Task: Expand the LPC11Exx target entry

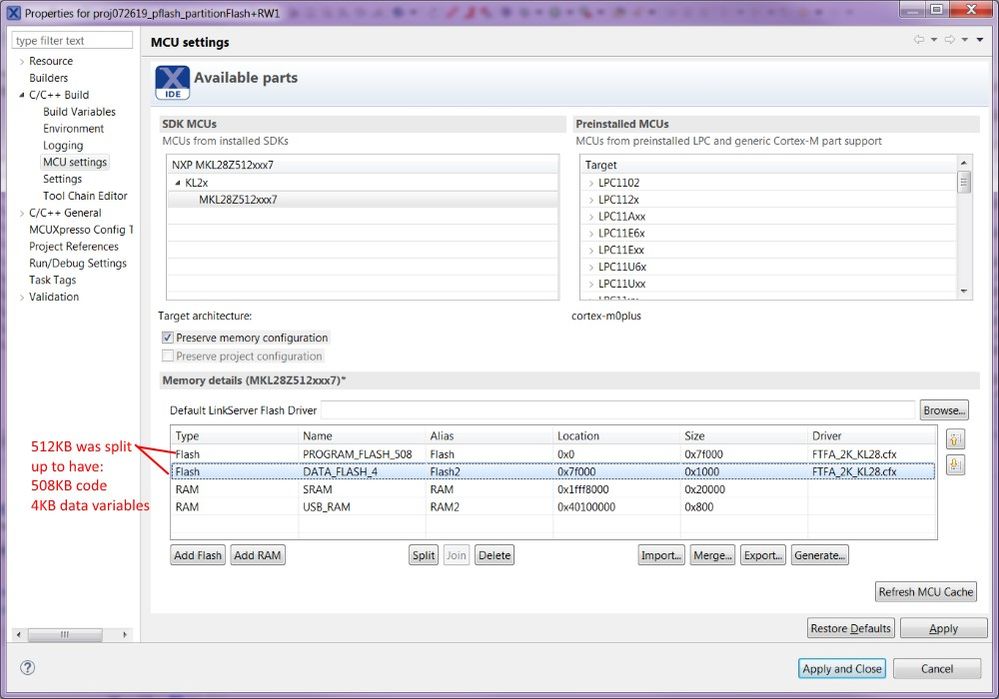Action: (591, 250)
